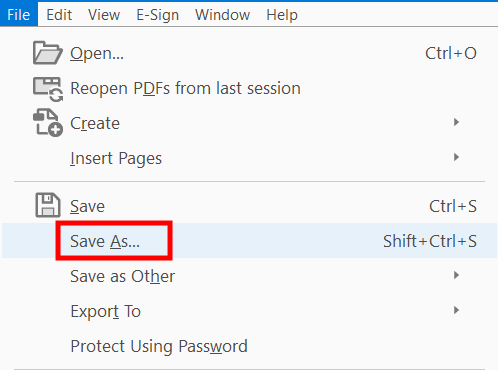This screenshot has height=370, width=498.
Task: Open the Window menu
Action: [223, 15]
